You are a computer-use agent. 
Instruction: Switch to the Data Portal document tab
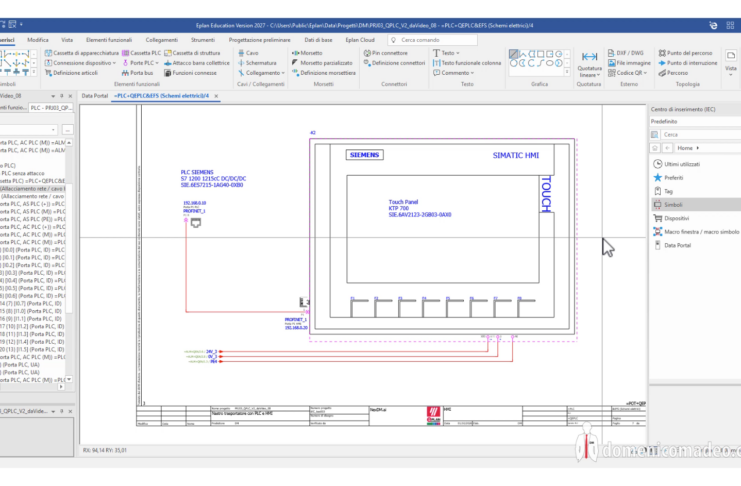click(x=95, y=95)
